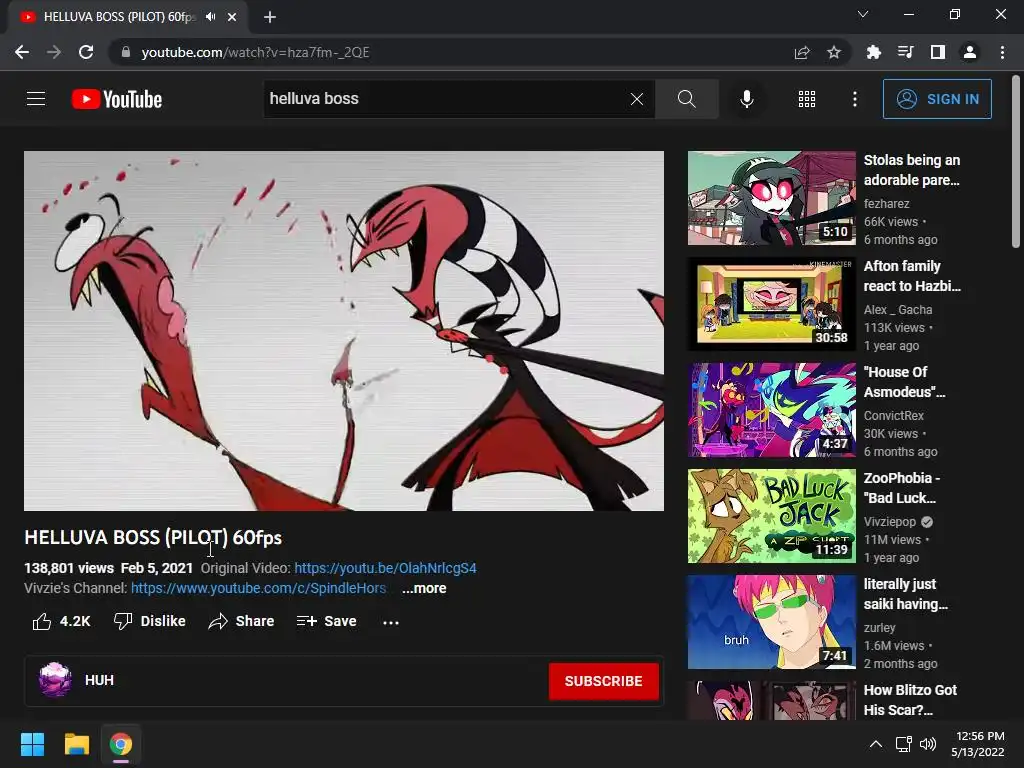
Task: Open the HUH channel avatar
Action: click(x=55, y=680)
